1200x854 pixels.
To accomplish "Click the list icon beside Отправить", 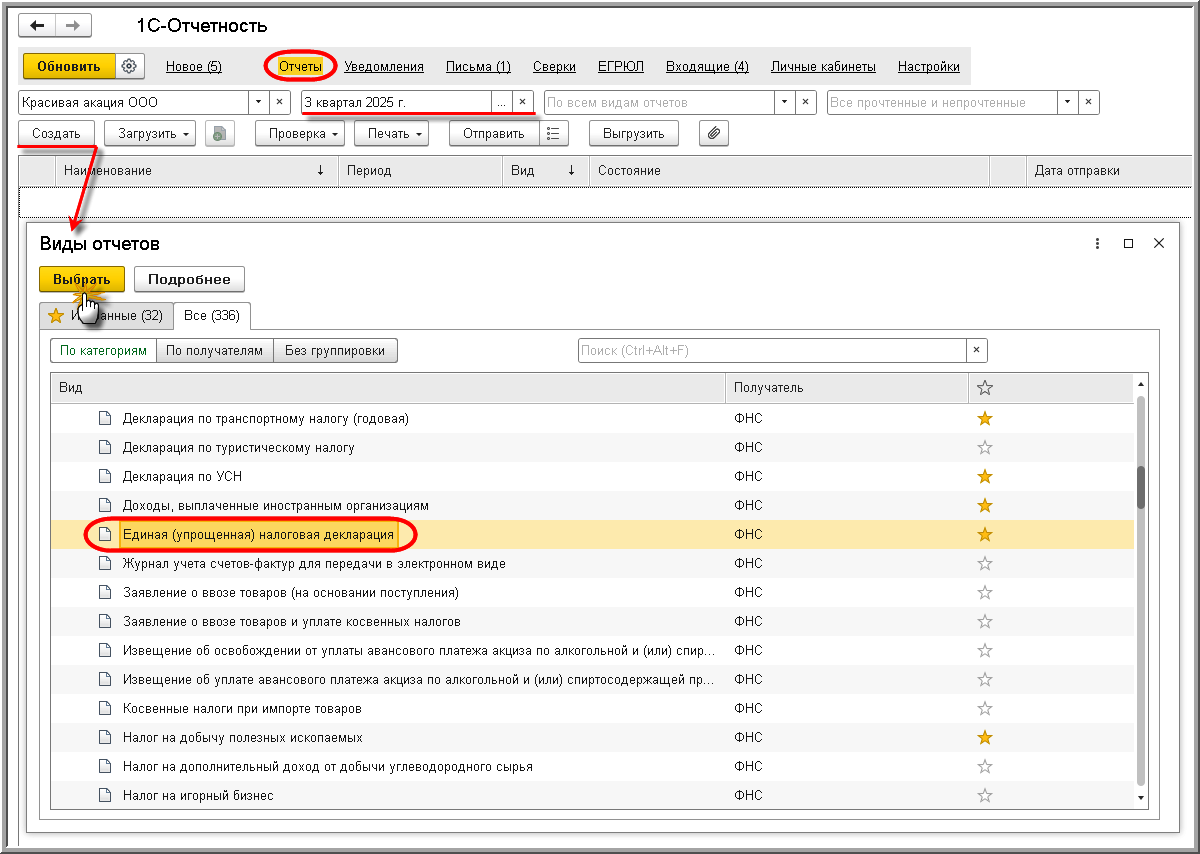I will pyautogui.click(x=554, y=133).
